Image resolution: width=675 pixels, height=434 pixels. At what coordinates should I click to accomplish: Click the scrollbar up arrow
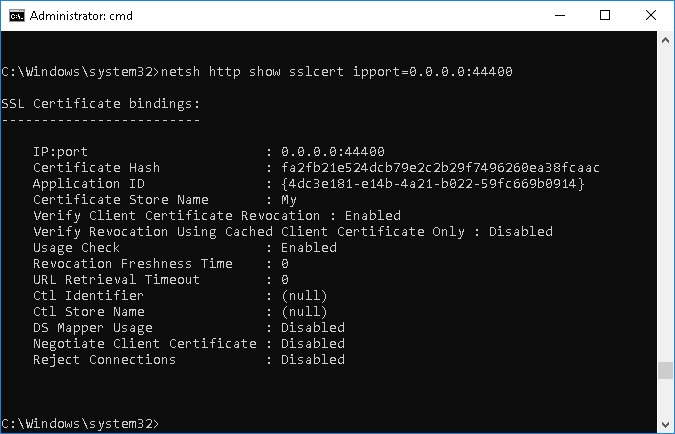point(665,40)
